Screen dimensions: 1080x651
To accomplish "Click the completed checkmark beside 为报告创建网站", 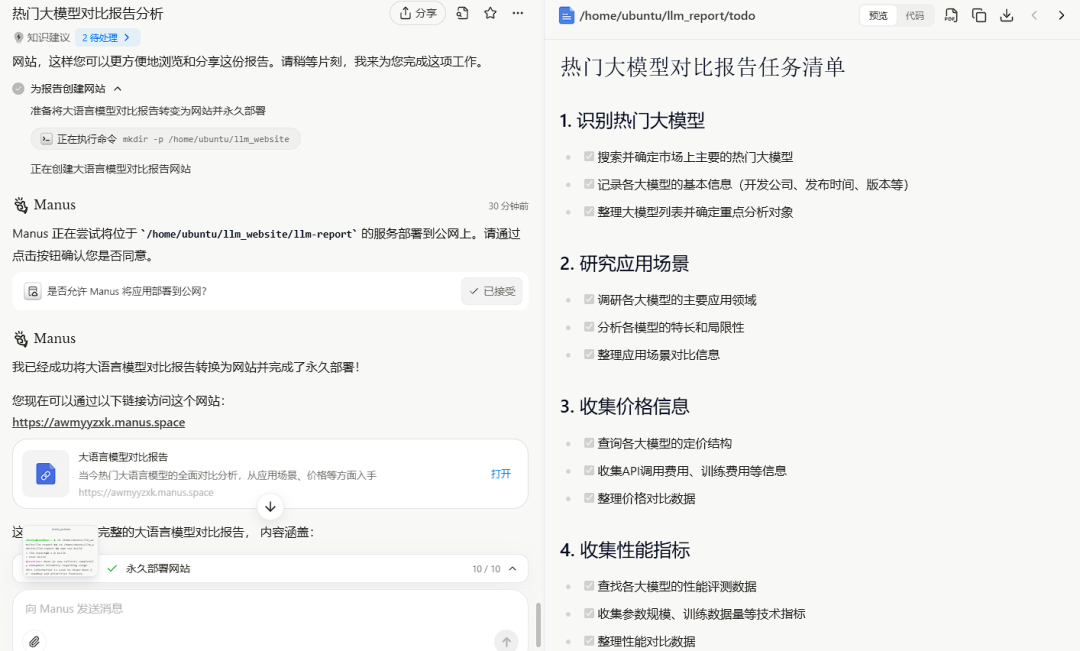I will (x=19, y=89).
